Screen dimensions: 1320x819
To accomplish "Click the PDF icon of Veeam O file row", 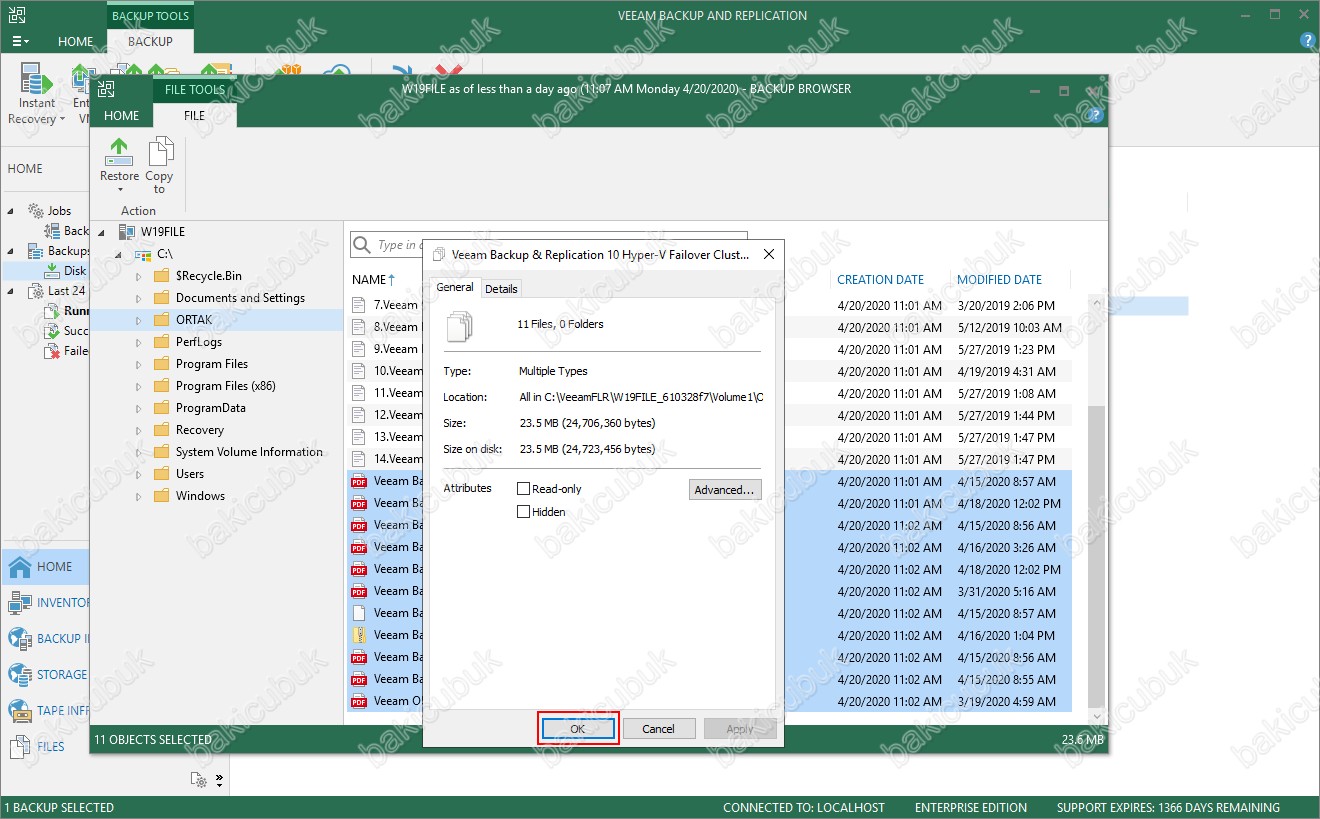I will [360, 701].
